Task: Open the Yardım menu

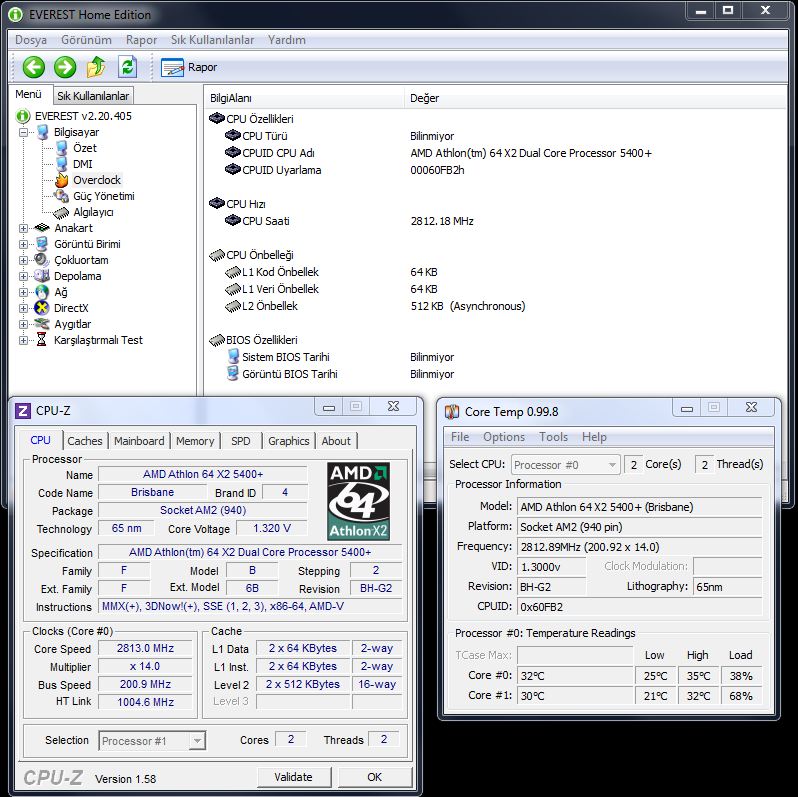Action: coord(286,40)
